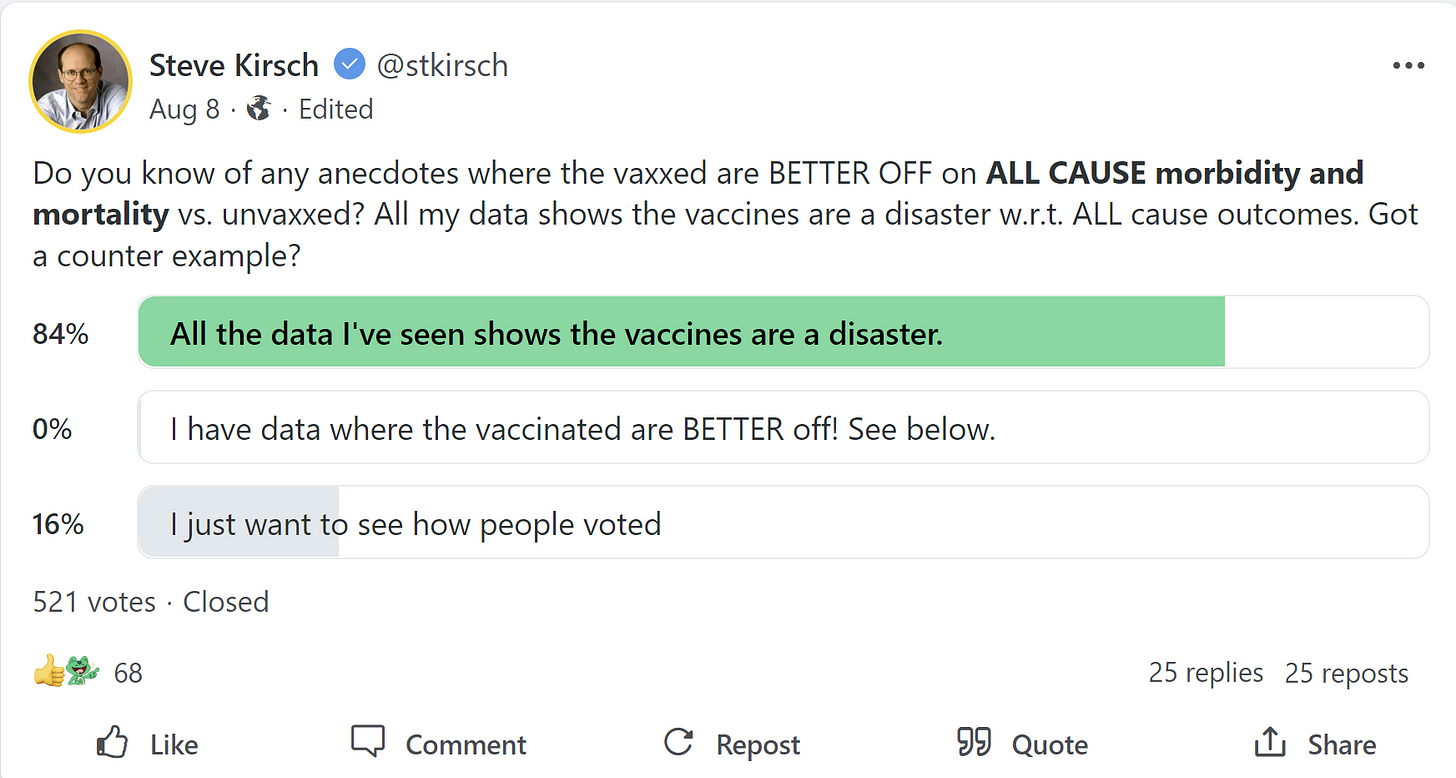Click the Aug 8 post timestamp

[184, 108]
